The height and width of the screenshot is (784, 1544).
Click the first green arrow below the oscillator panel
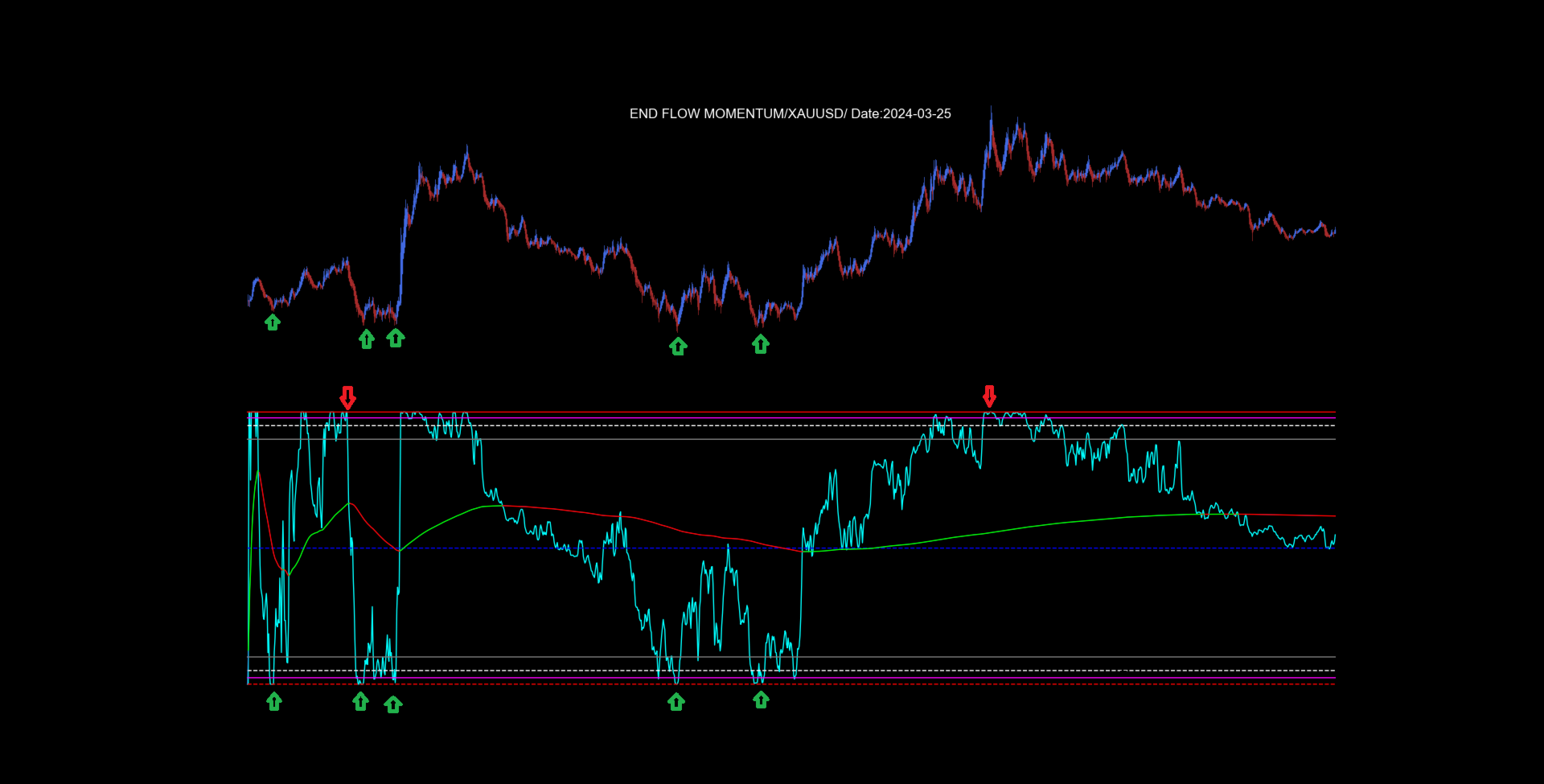tap(274, 702)
